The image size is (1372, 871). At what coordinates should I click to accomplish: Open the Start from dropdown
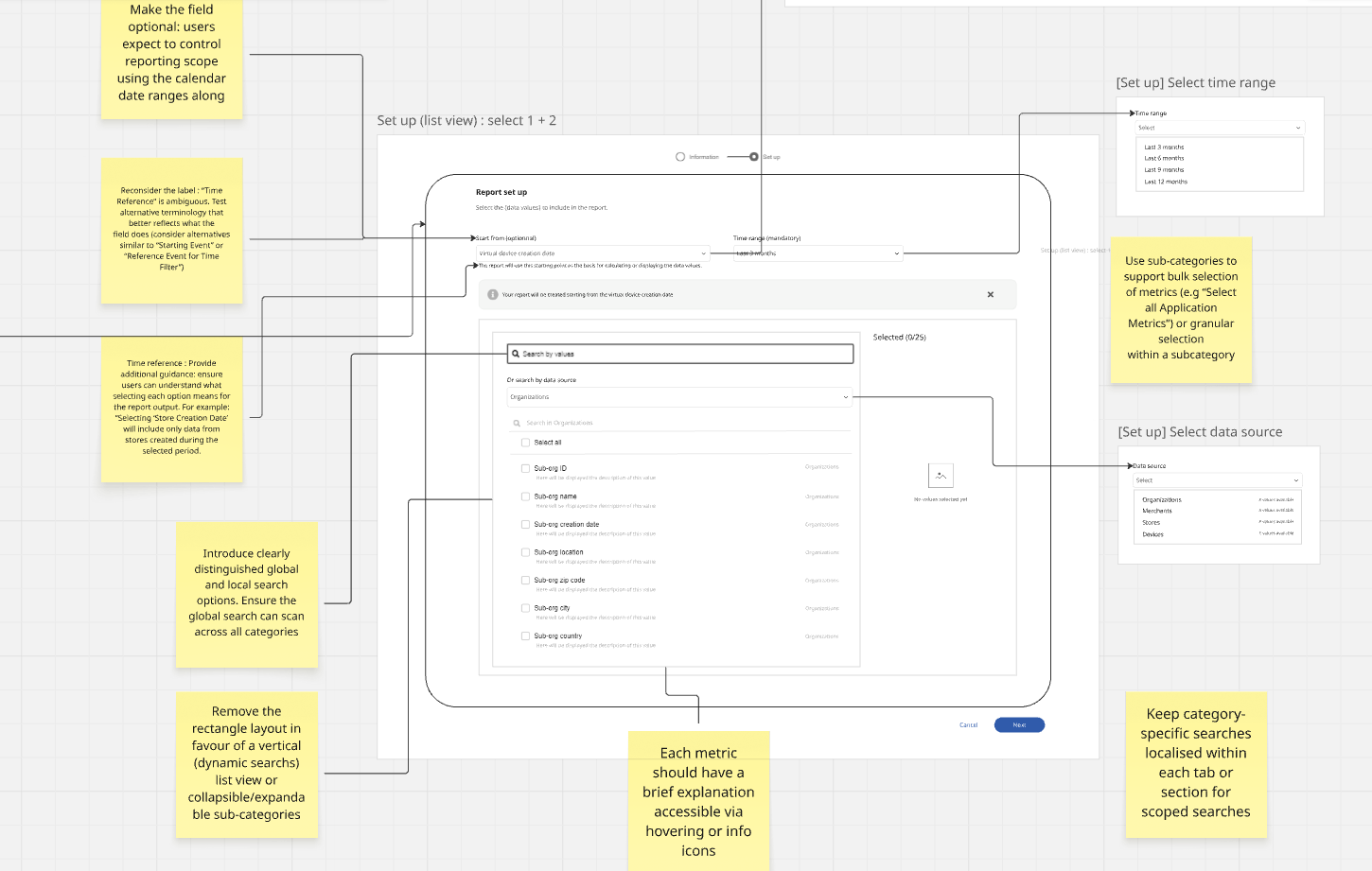click(592, 253)
